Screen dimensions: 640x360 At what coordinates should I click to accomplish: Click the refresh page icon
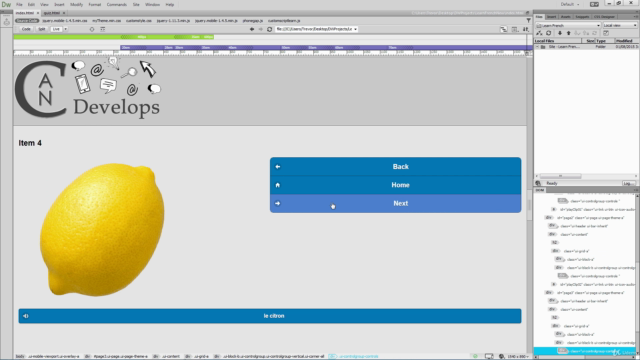click(x=269, y=29)
